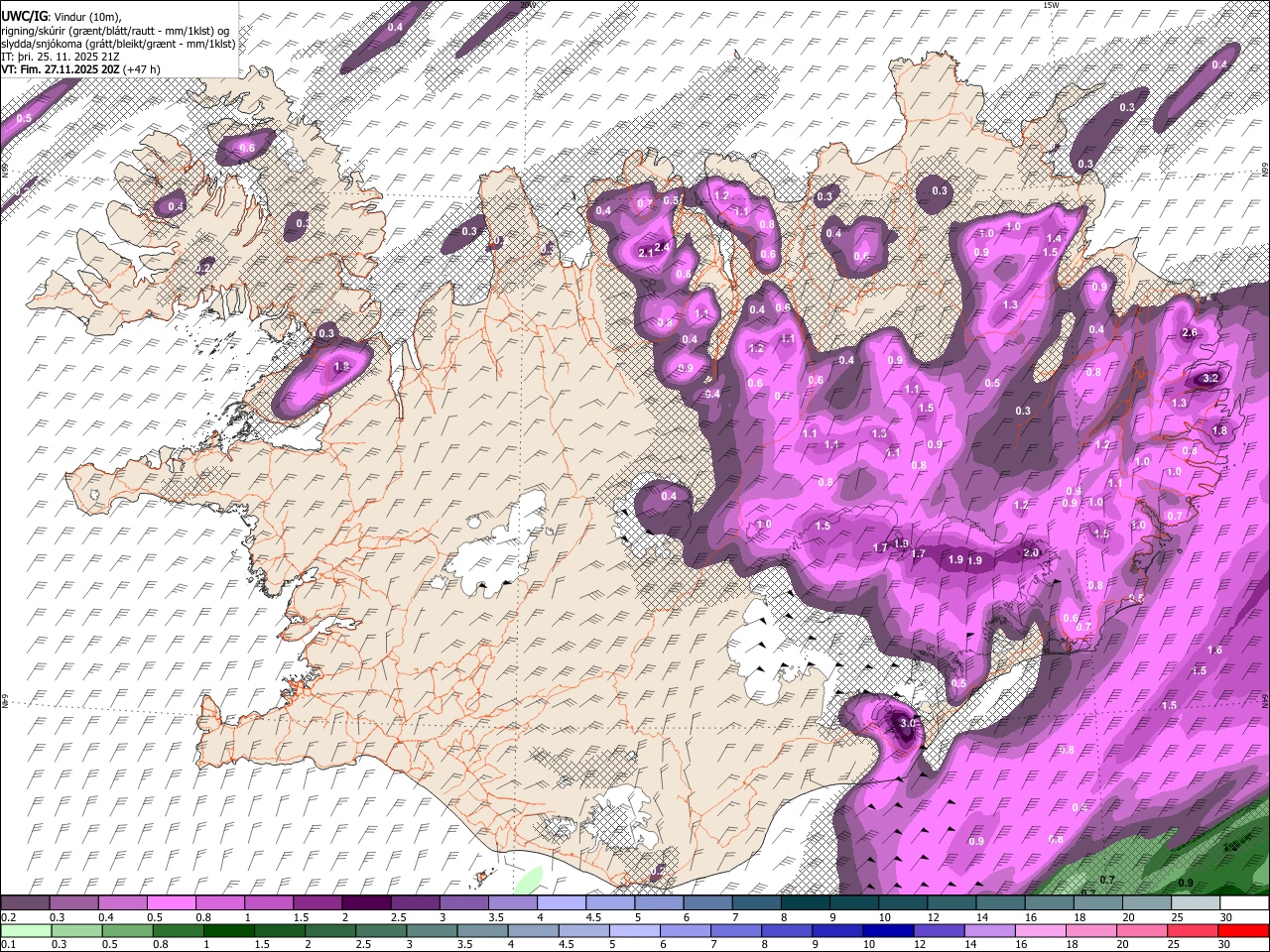Viewport: 1270px width, 952px height.
Task: Click the 2.6 snowfall value on the map
Action: [x=1191, y=333]
